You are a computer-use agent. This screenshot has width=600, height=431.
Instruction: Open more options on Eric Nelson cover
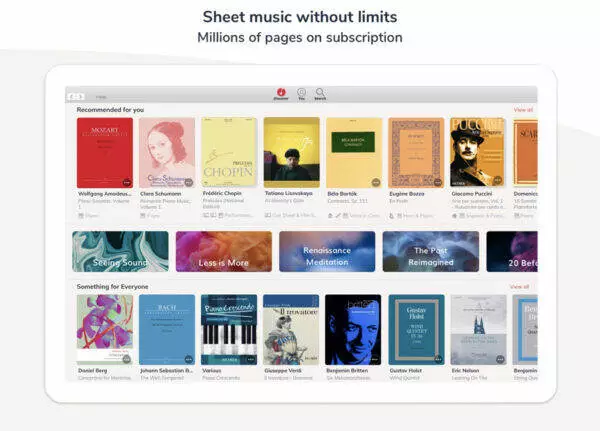click(x=500, y=359)
